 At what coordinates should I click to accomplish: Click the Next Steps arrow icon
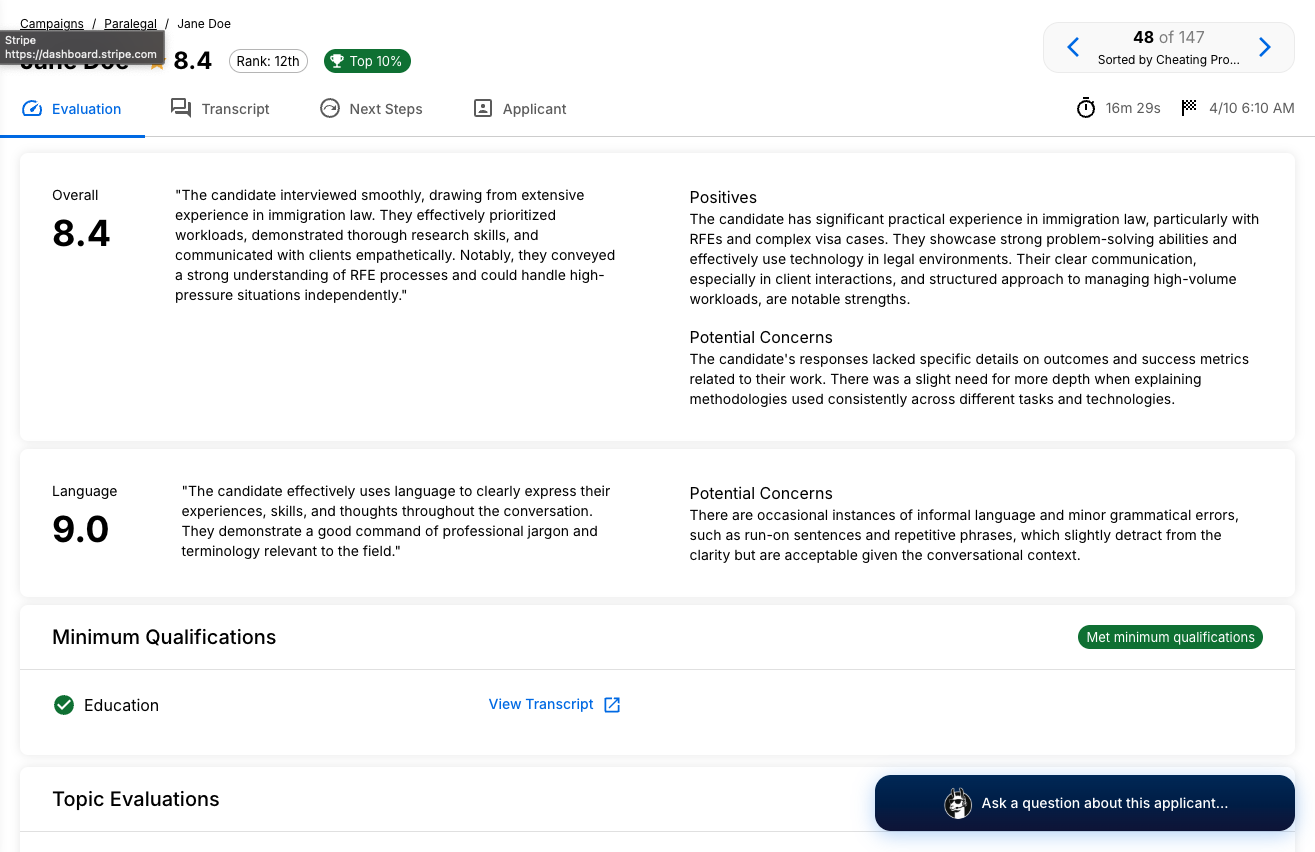pos(330,109)
